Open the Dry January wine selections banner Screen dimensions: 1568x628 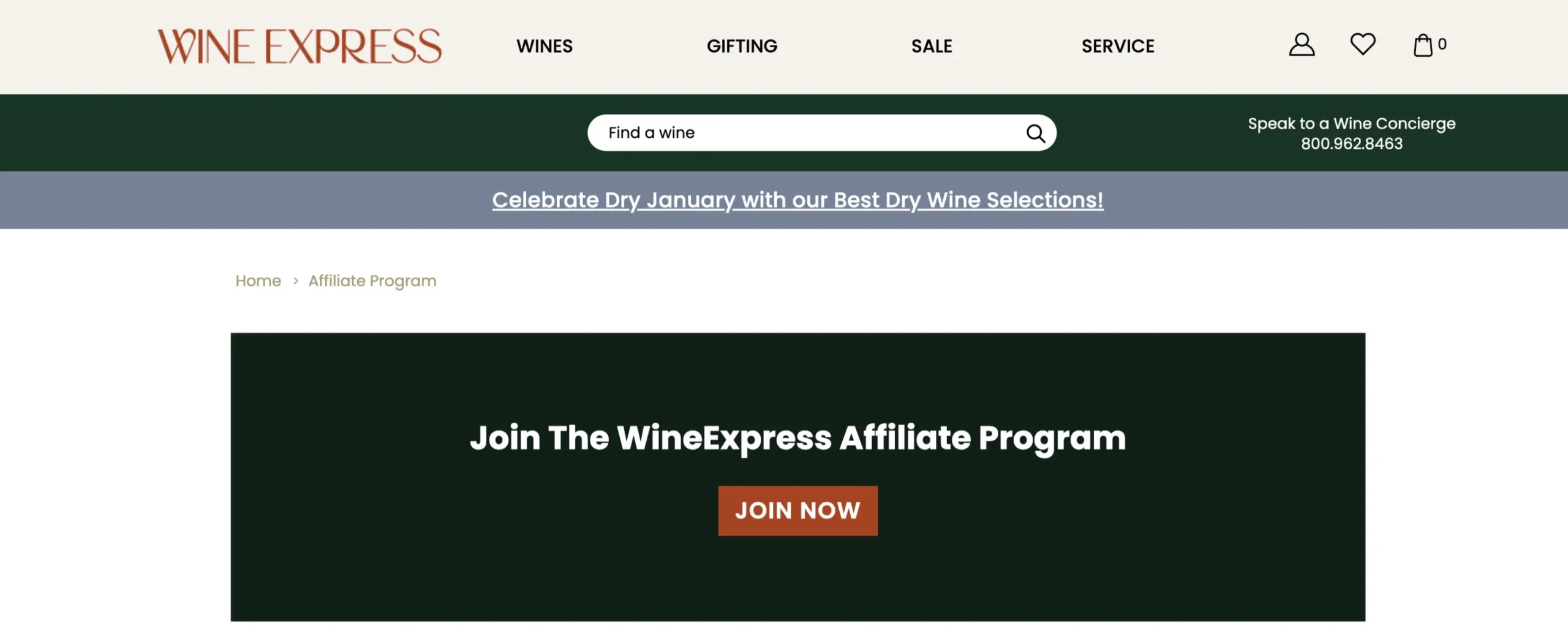point(798,200)
